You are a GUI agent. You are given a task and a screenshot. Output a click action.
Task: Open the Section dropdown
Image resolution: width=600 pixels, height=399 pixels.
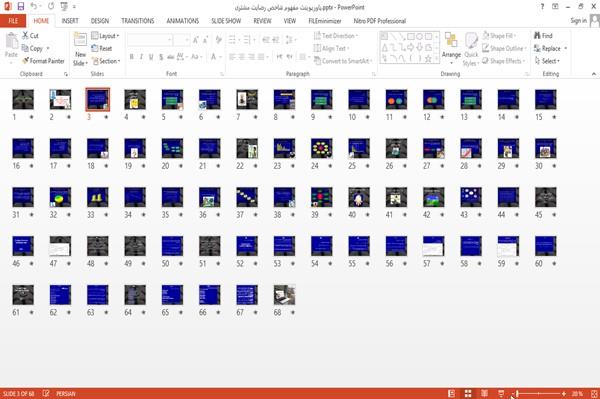click(x=106, y=61)
